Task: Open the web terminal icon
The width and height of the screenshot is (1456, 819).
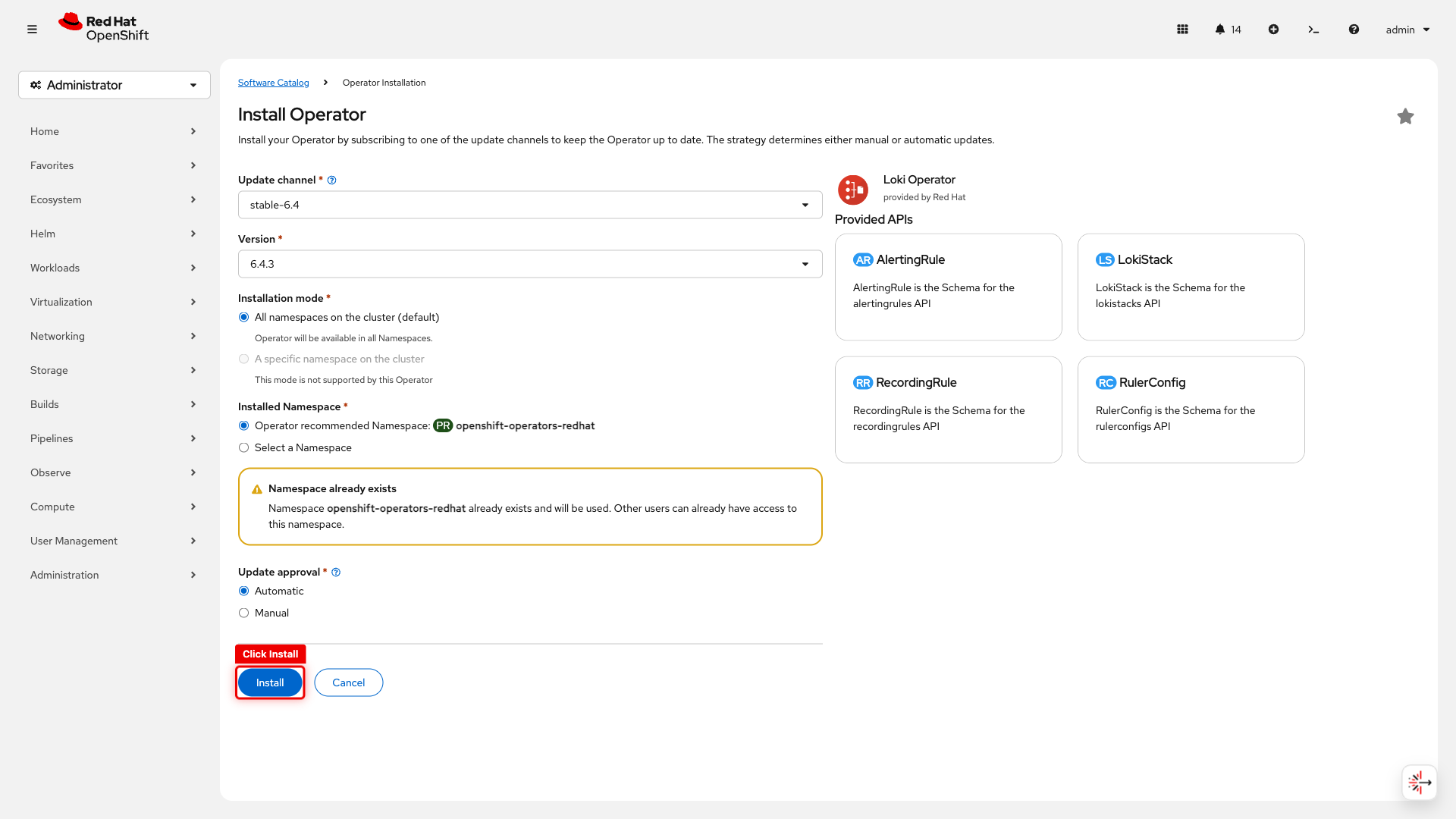Action: 1314,29
